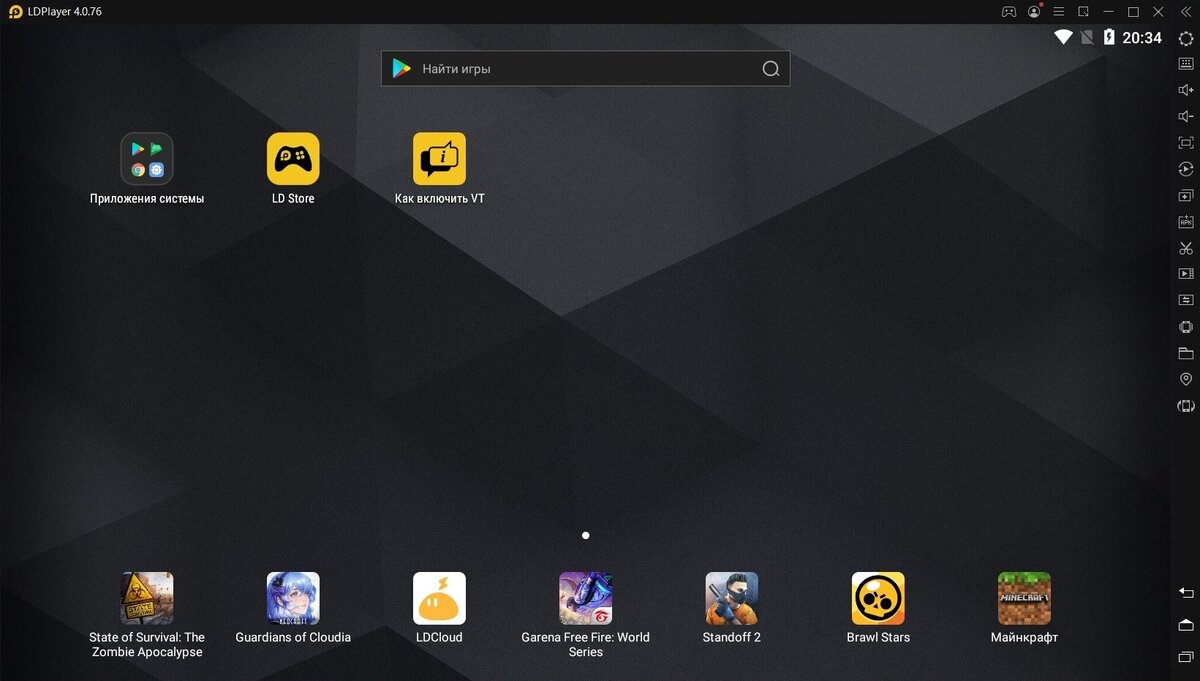The image size is (1200, 681).
Task: Click the Google Play icon in search bar
Action: pos(402,68)
